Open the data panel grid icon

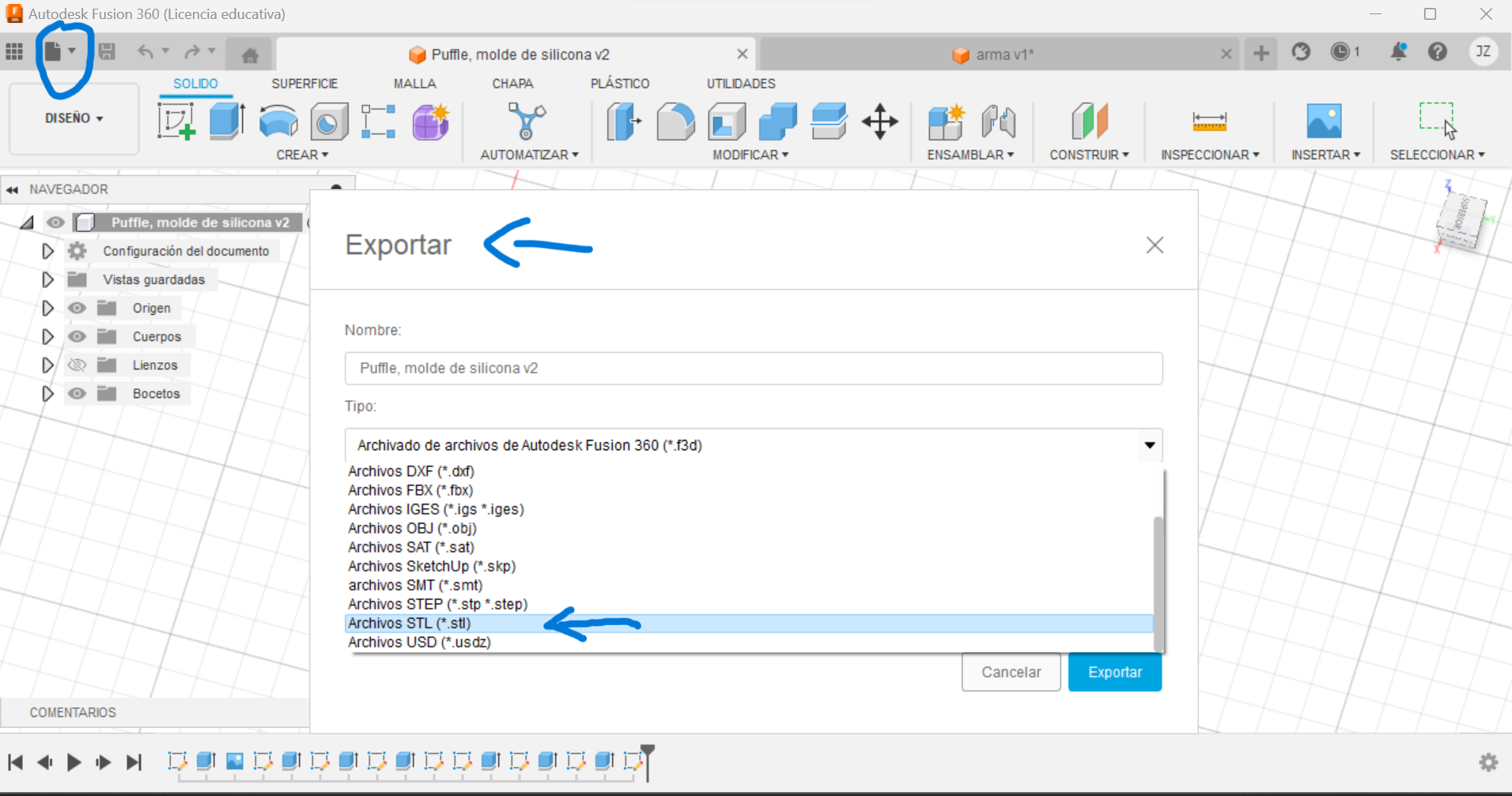coord(14,52)
